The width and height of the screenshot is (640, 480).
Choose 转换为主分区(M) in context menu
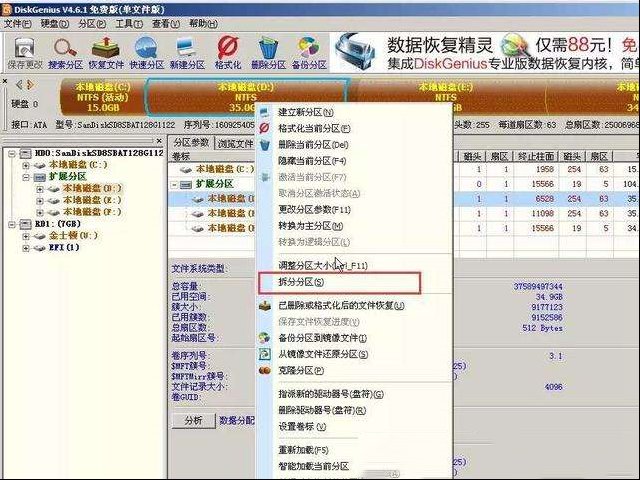[311, 226]
